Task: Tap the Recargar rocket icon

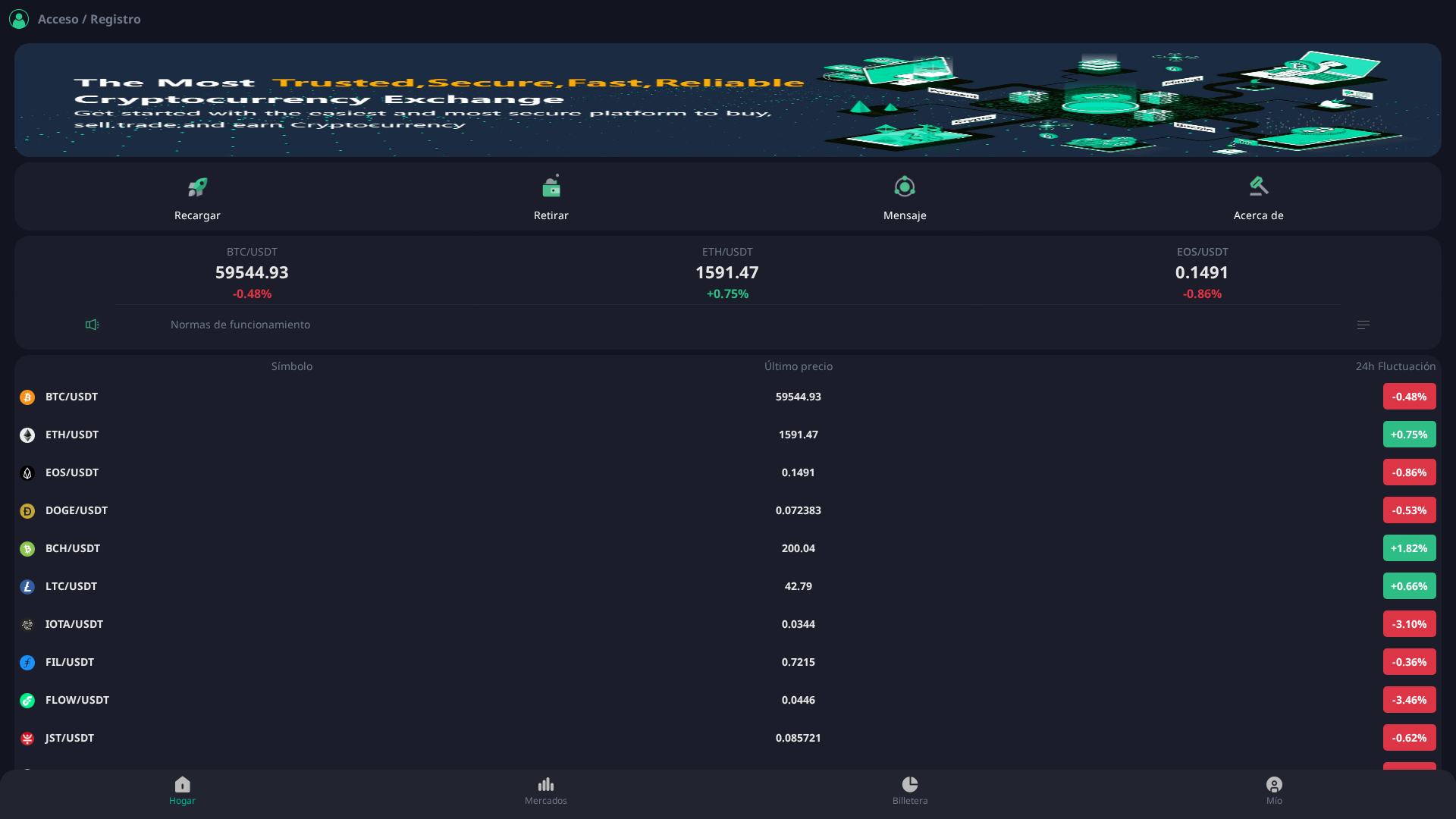Action: click(197, 187)
